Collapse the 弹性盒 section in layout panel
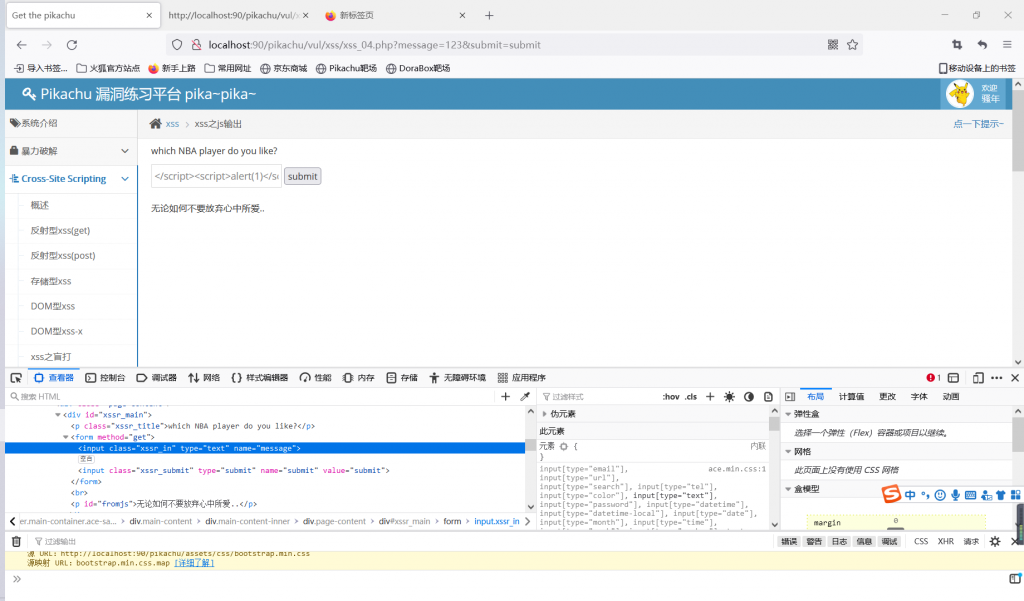 (790, 414)
